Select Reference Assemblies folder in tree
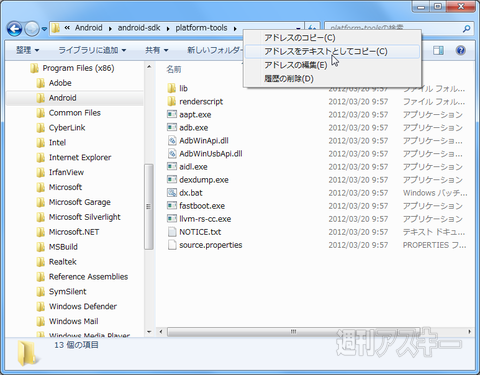 coord(88,277)
